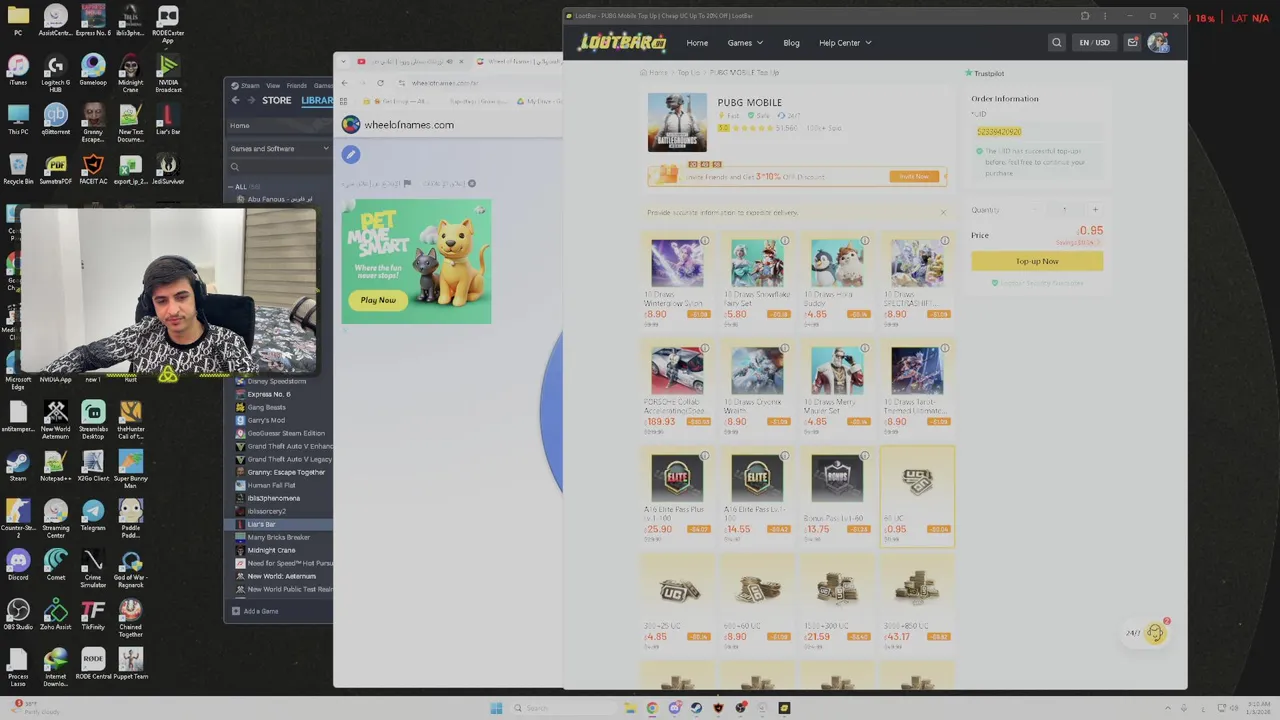Image resolution: width=1280 pixels, height=720 pixels.
Task: Show info for PORSCHE Collab item
Action: 704,348
